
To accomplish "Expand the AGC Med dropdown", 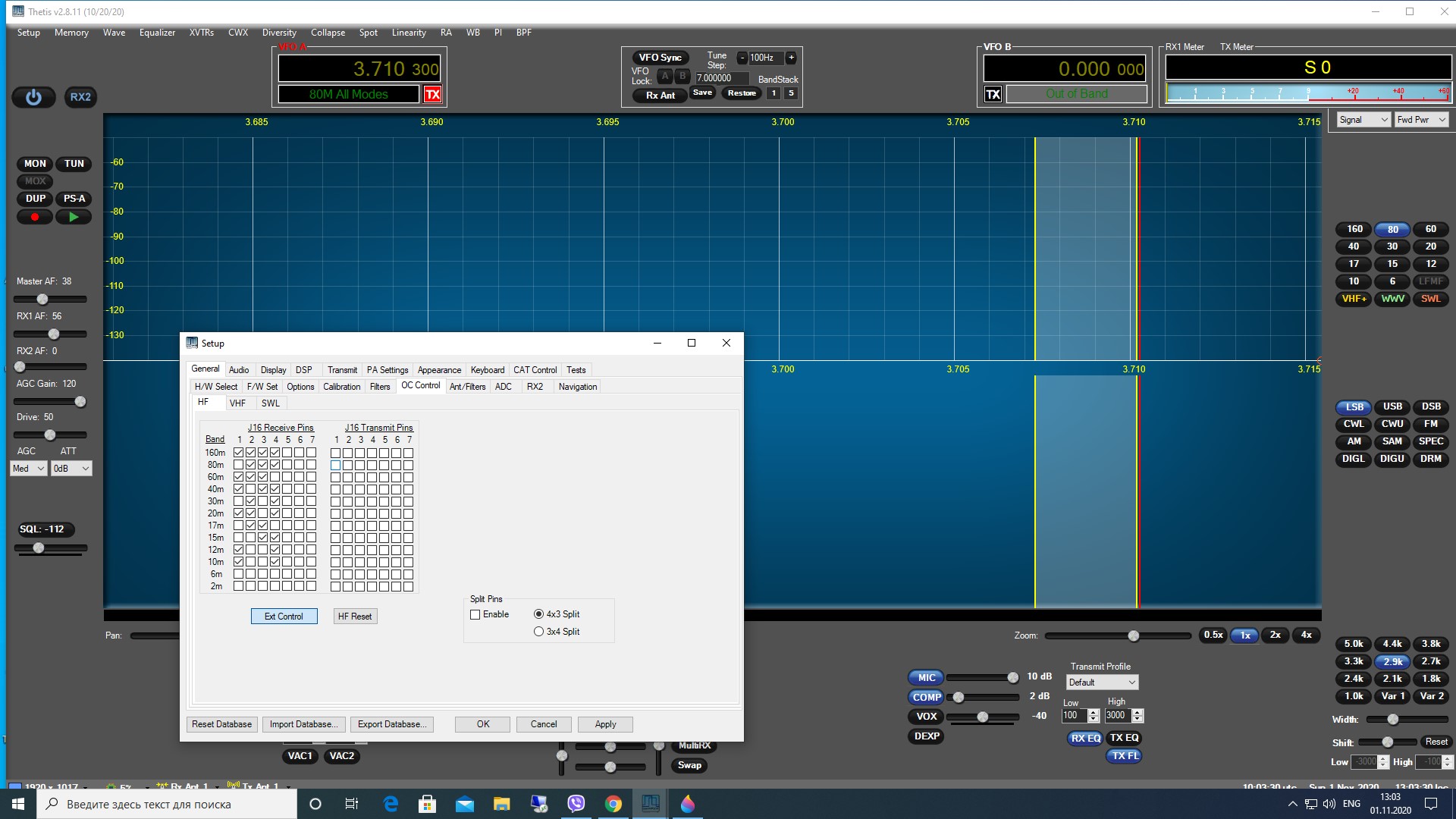I will point(29,469).
